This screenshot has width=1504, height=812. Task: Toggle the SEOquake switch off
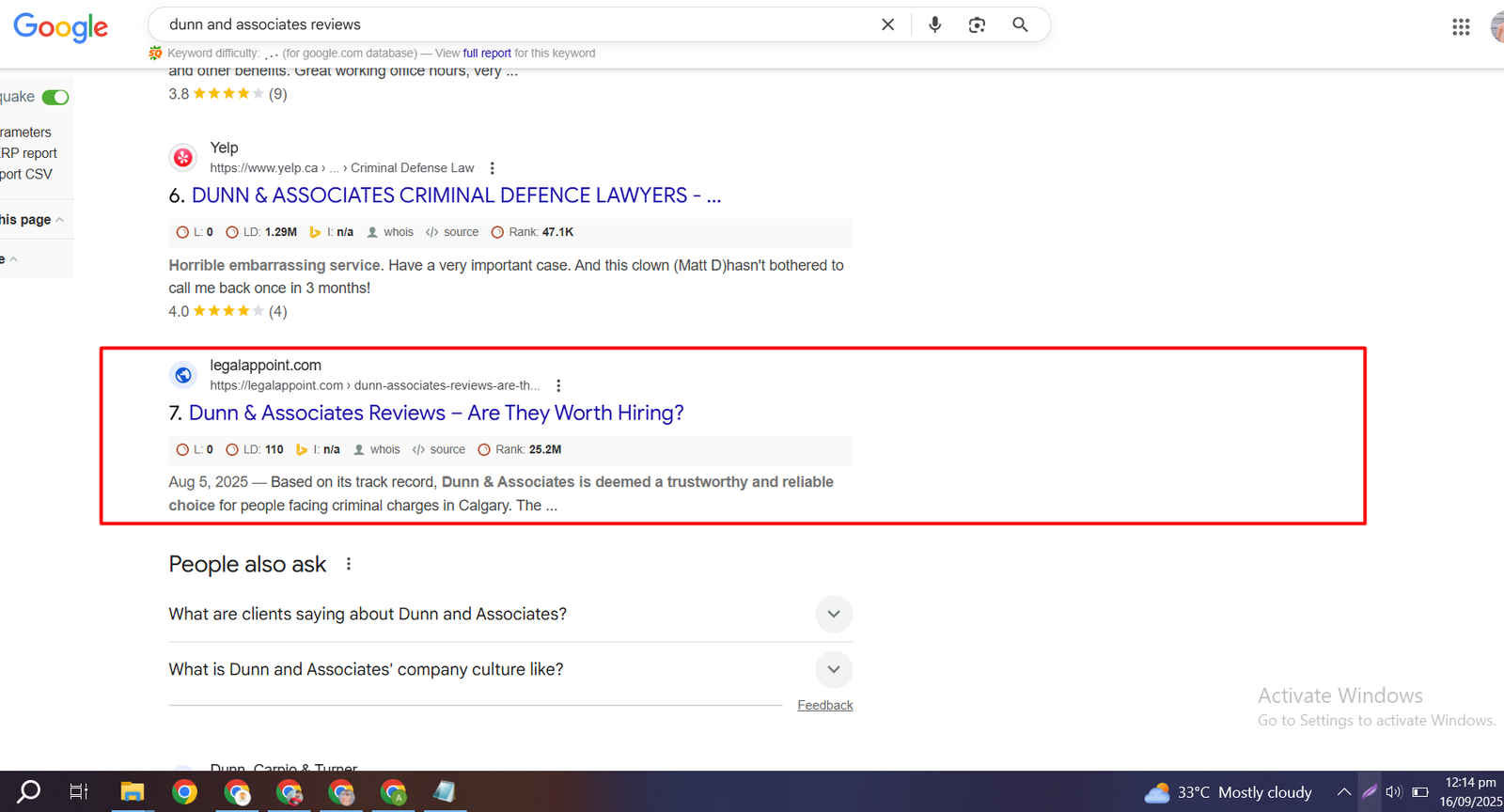tap(55, 97)
